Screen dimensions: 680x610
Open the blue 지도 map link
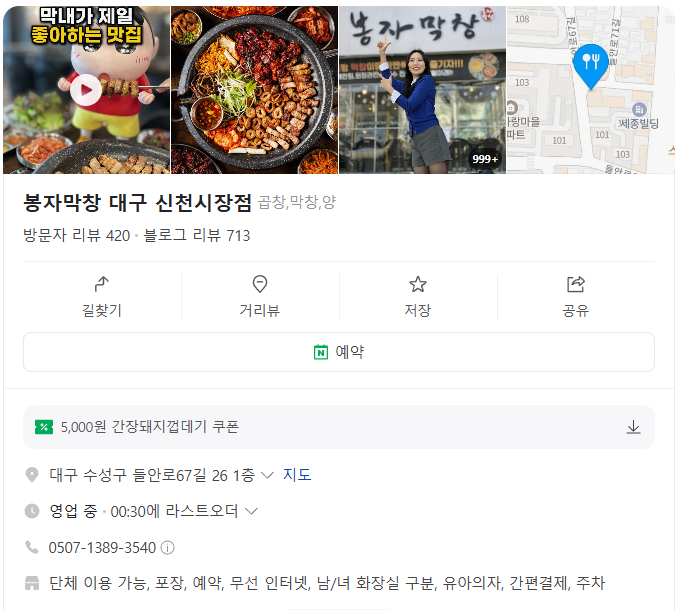[297, 475]
